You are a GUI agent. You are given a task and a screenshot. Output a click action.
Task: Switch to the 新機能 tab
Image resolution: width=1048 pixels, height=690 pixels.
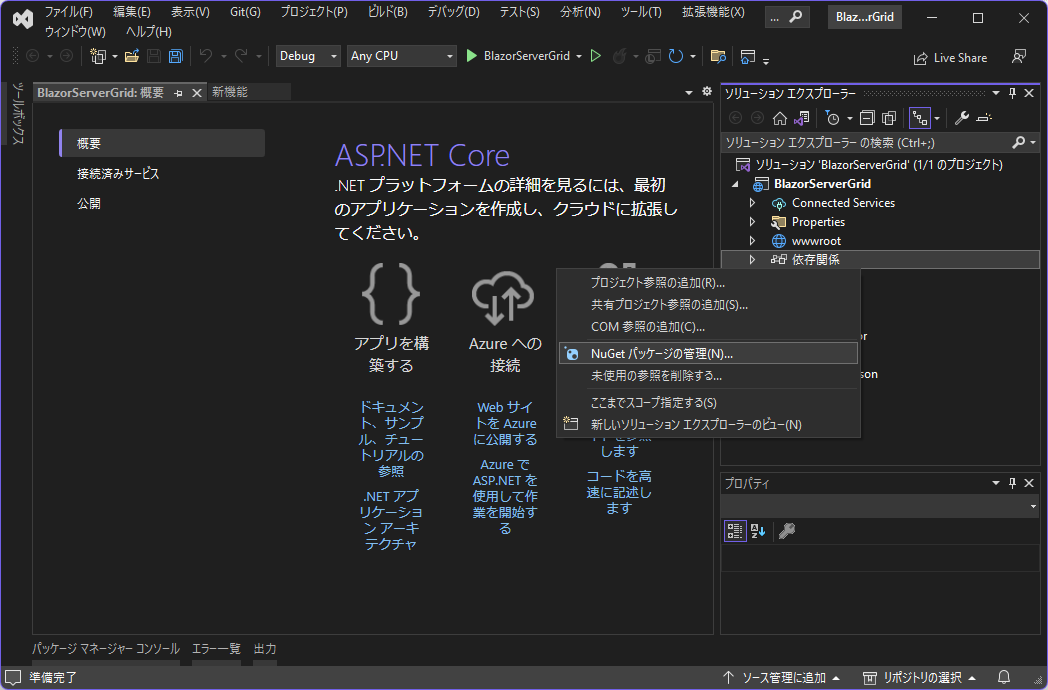[230, 92]
